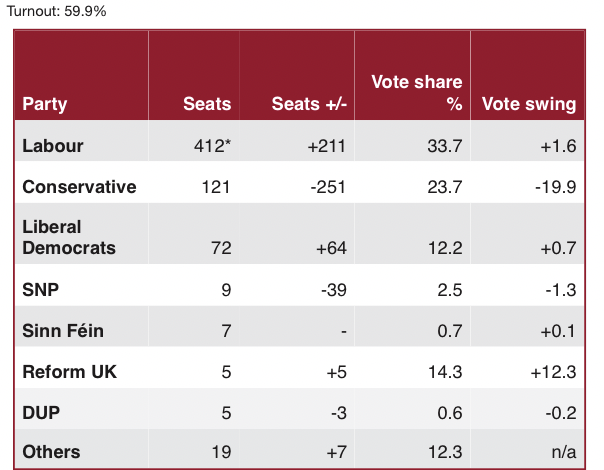Click the SNP row label

point(41,288)
